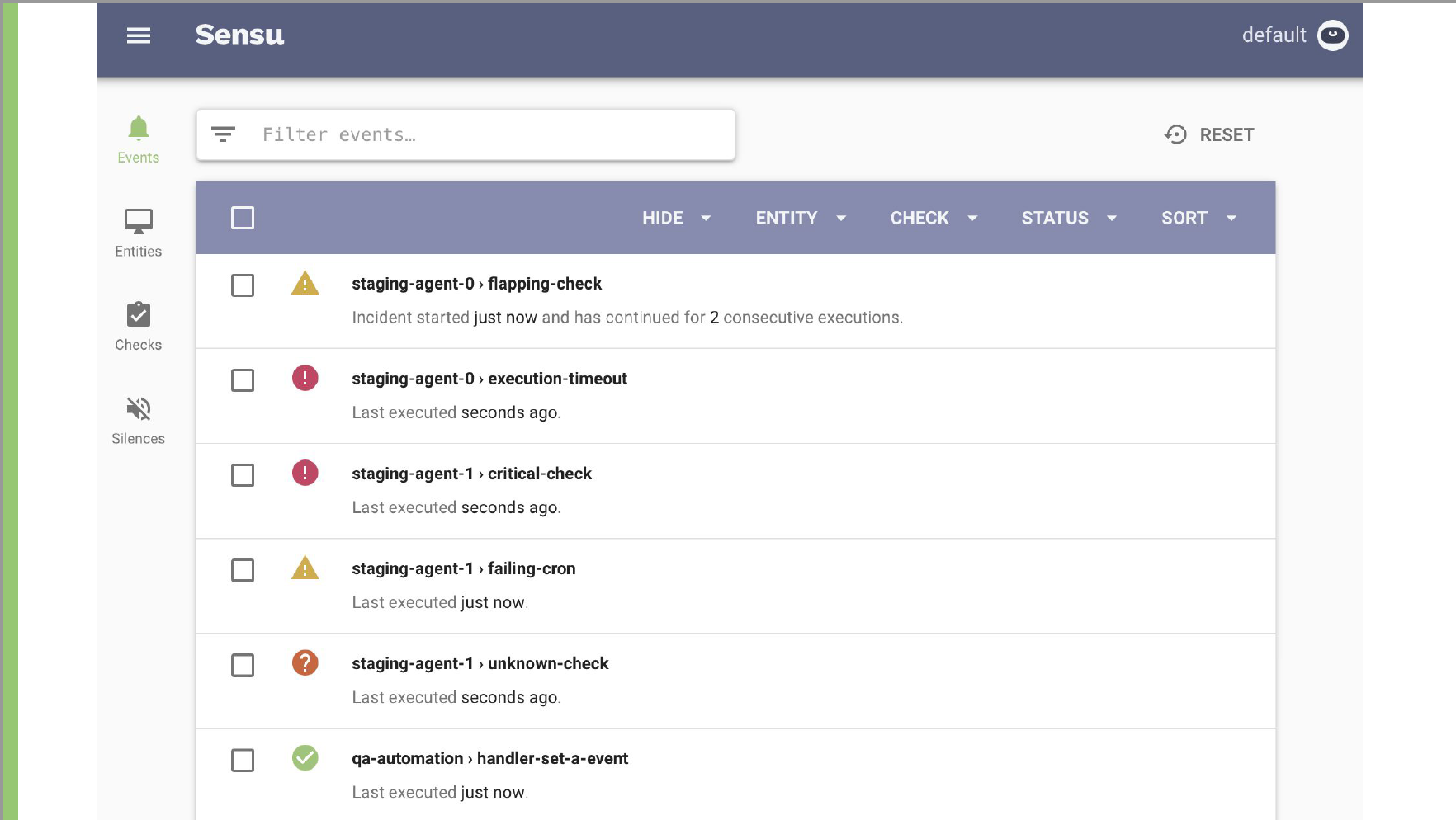Click the warning icon for failing-cron event
Screen dimensions: 1456x820
[305, 568]
